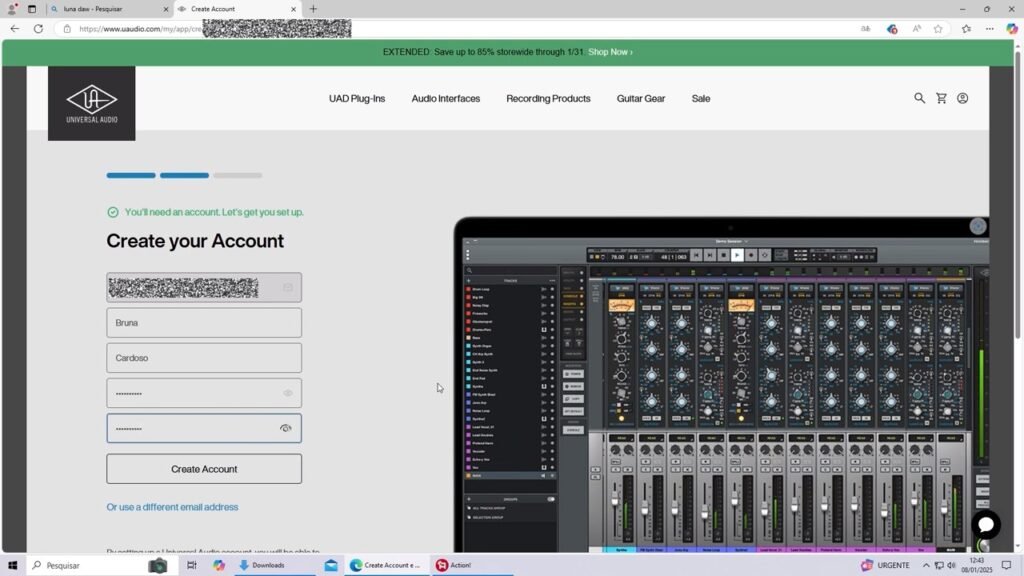The height and width of the screenshot is (576, 1024).
Task: Open the chat bubble support widget
Action: click(986, 524)
